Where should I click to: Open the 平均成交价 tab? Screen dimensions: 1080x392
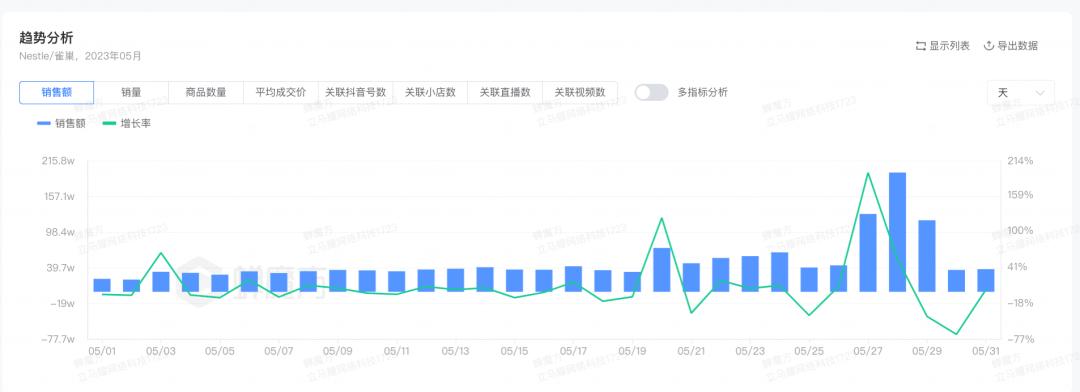pos(281,92)
